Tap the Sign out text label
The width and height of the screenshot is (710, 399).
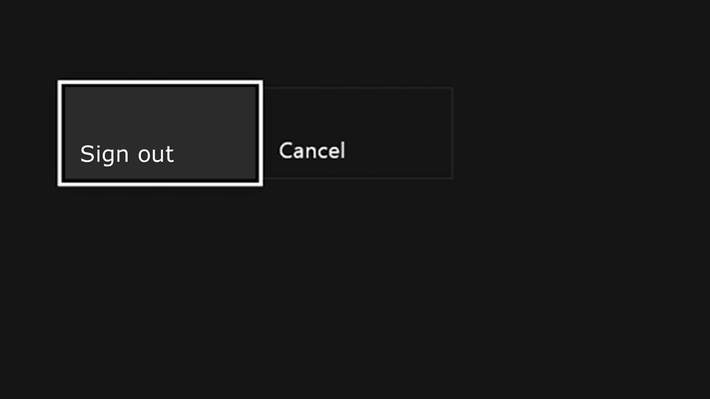127,155
